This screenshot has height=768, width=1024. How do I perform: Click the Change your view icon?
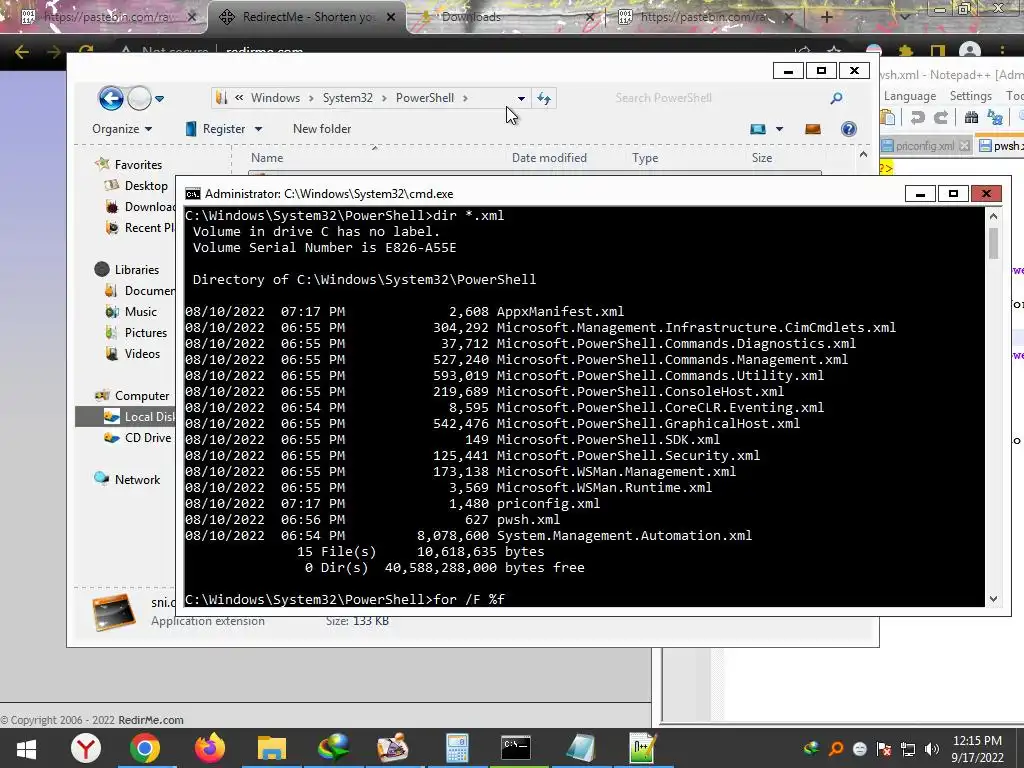pos(758,129)
